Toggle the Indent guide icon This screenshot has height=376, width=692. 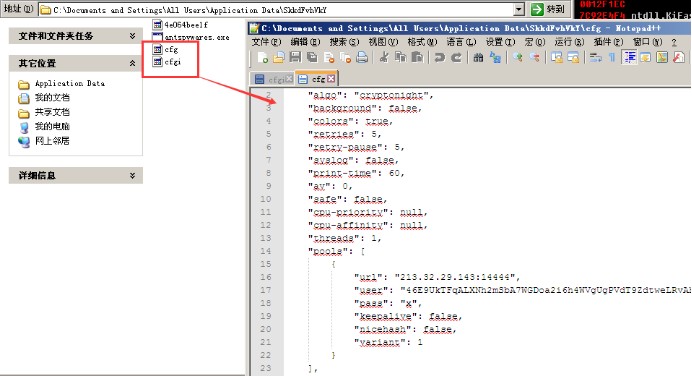(x=629, y=57)
